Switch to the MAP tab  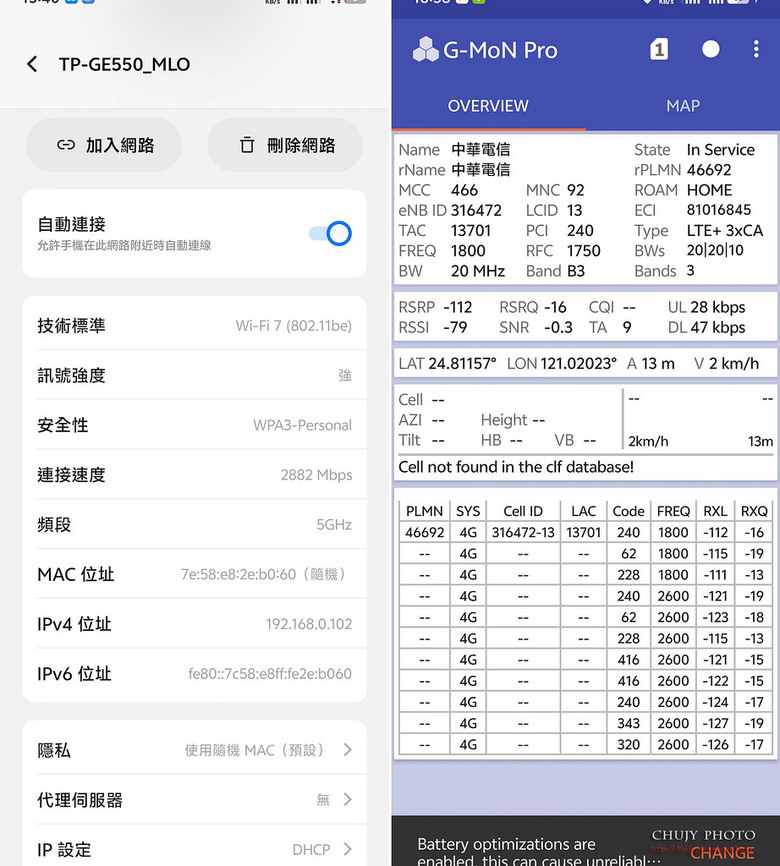tap(683, 105)
